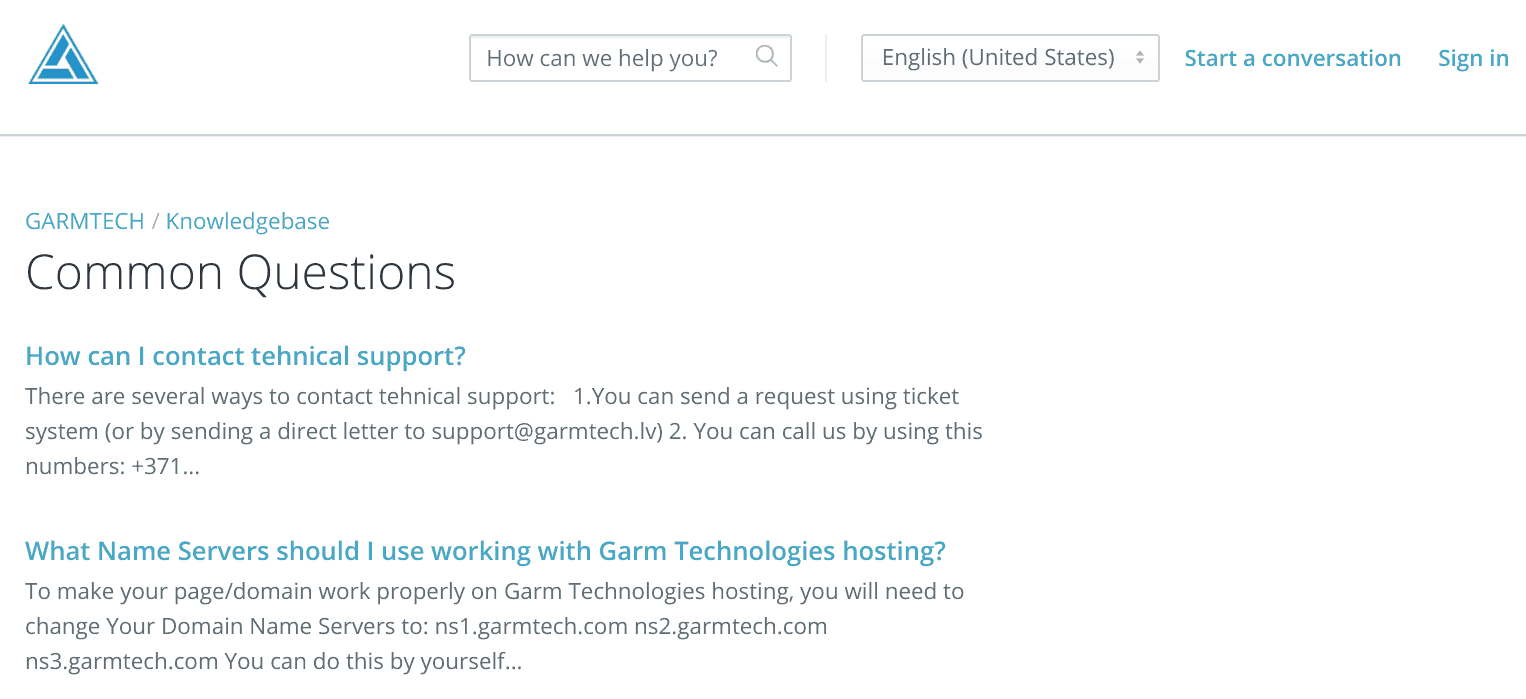Image resolution: width=1526 pixels, height=699 pixels.
Task: Open the Knowledgebase breadcrumb link
Action: (x=248, y=221)
